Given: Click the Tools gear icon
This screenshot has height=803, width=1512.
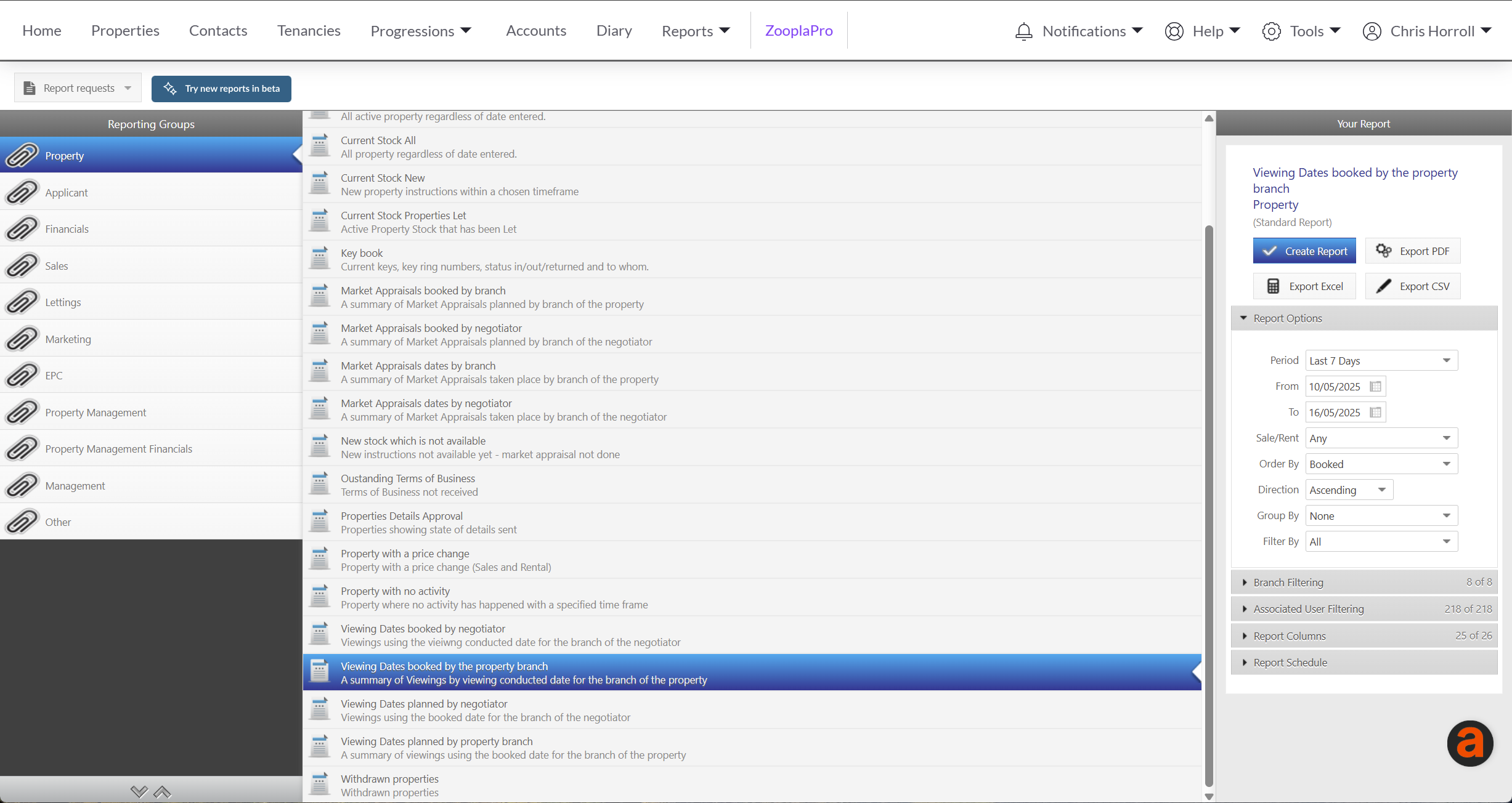Looking at the screenshot, I should [x=1272, y=31].
